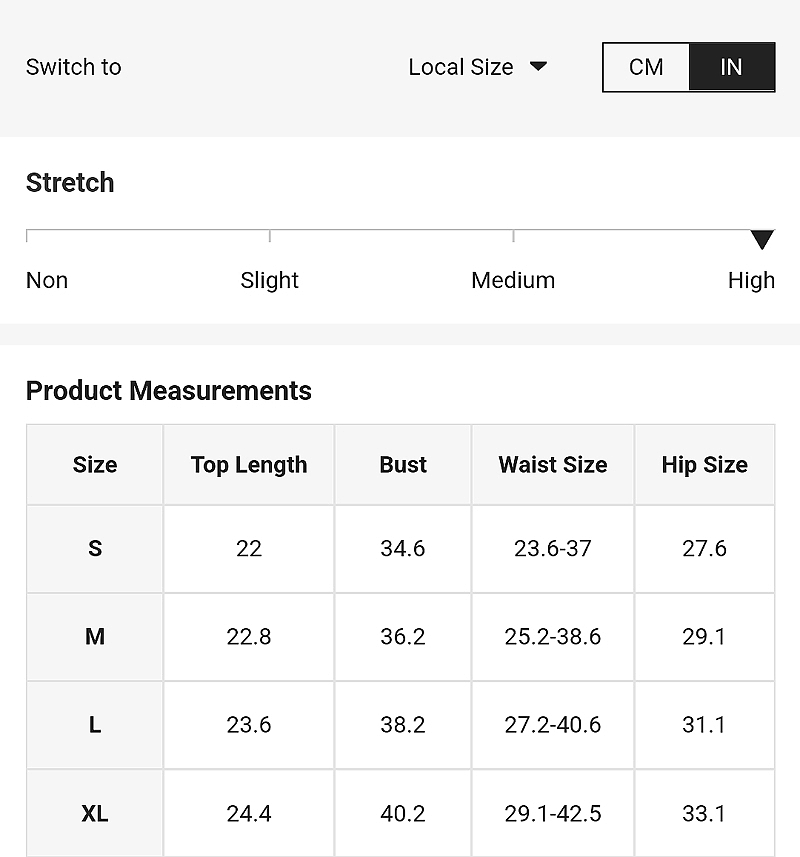Click the Top Length column header
Screen dimensions: 800x857
pos(249,465)
